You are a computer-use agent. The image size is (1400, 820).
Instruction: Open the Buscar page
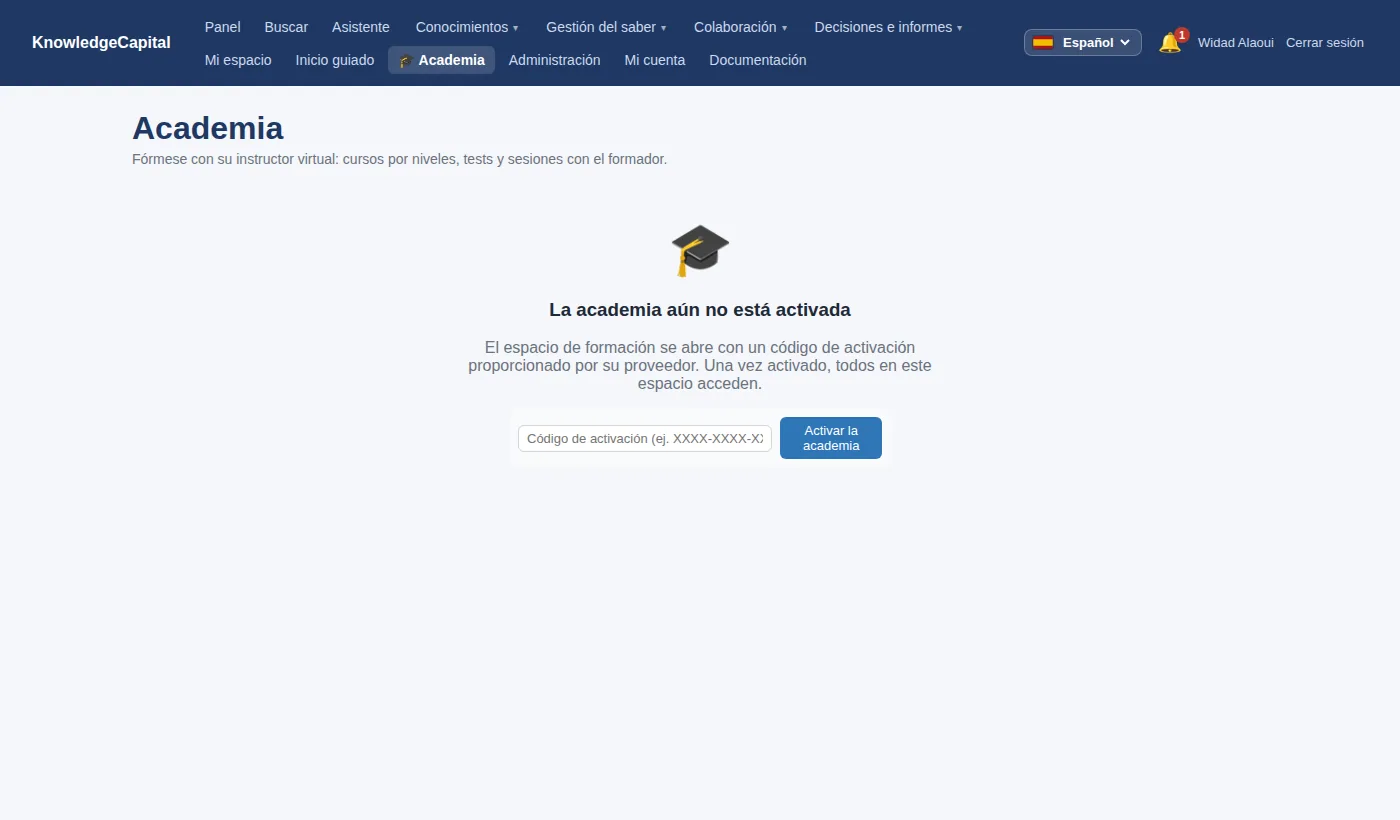286,27
